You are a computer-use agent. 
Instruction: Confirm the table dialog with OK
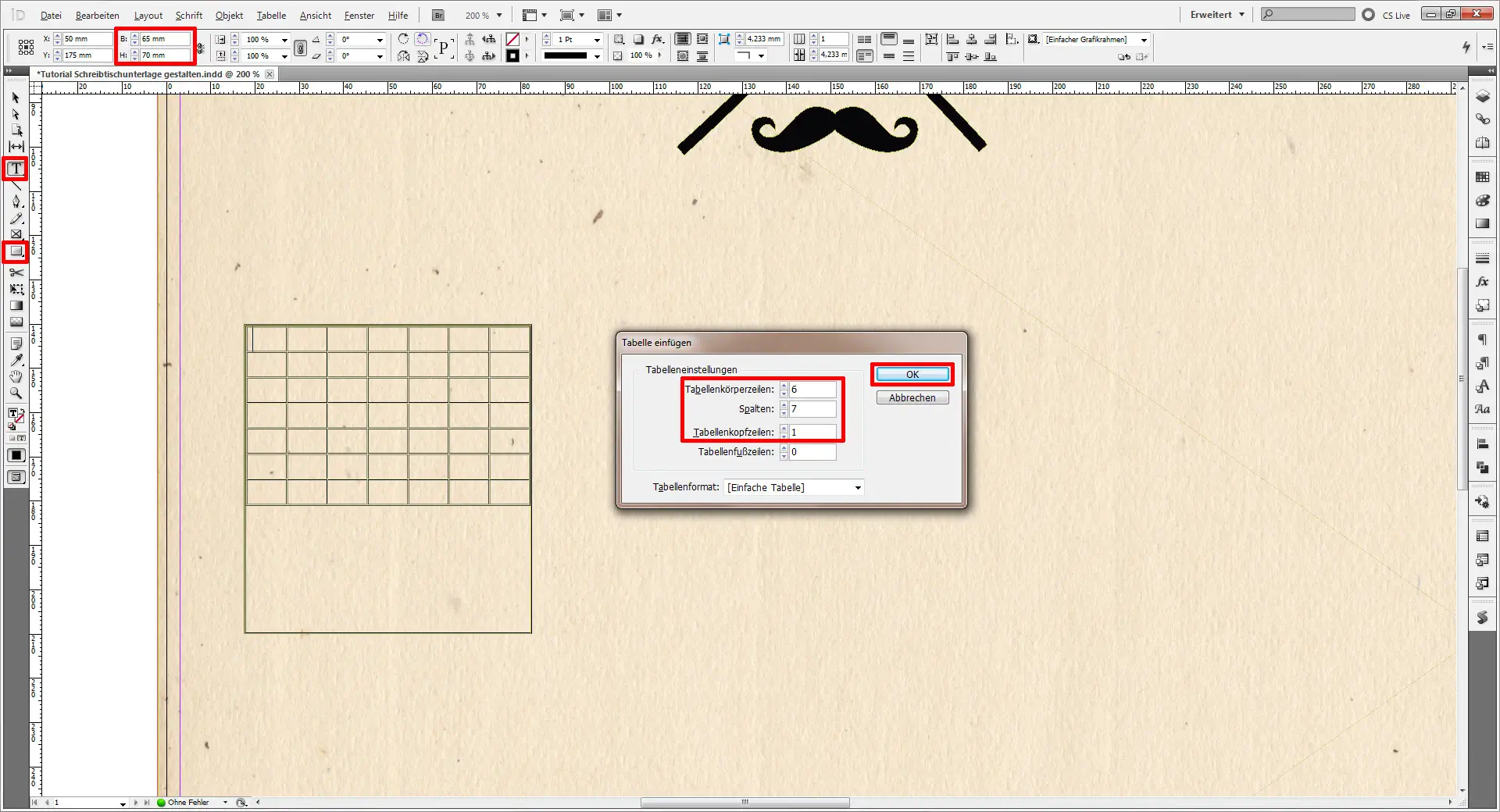coord(912,374)
